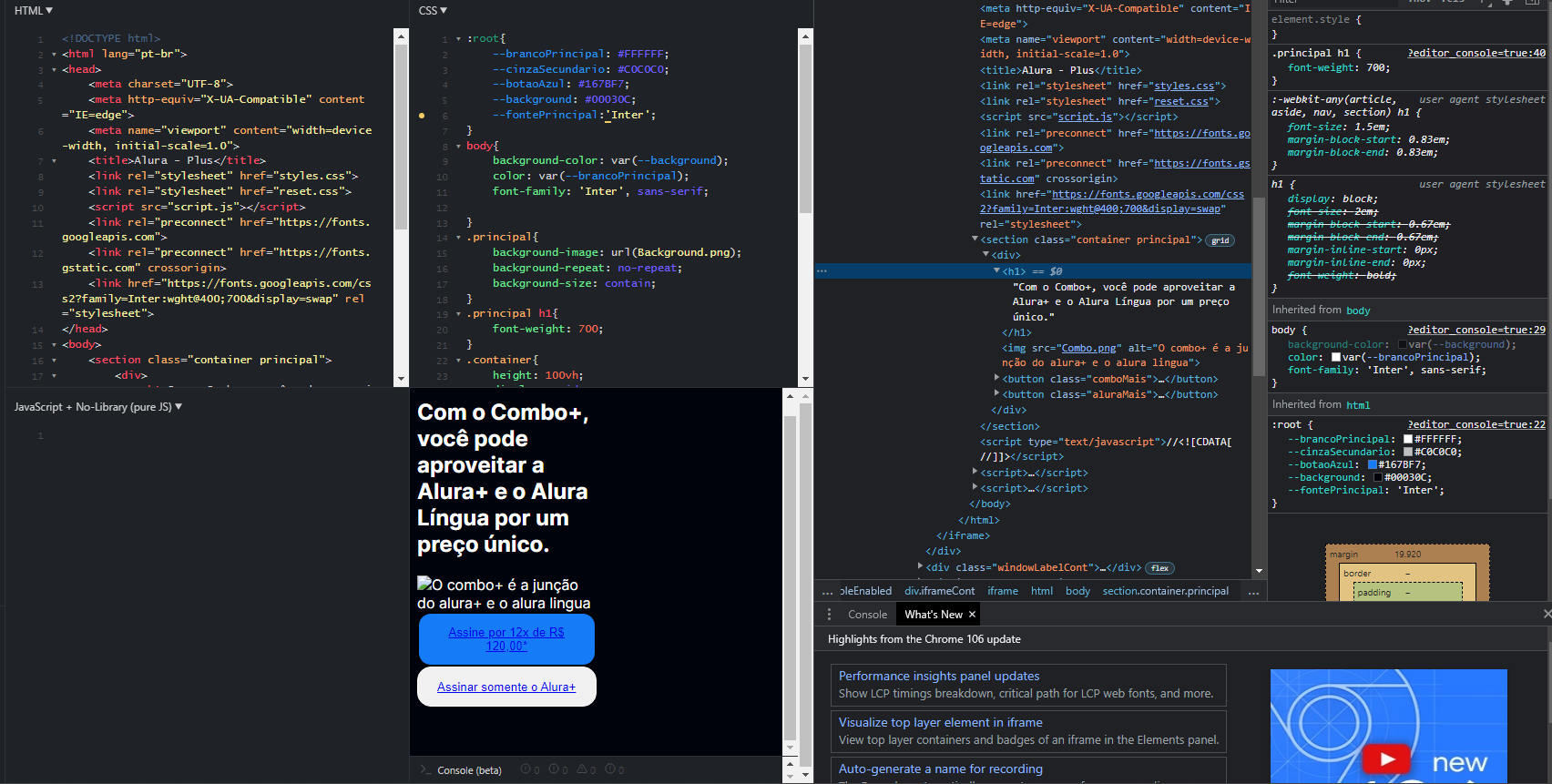
Task: Click the padding box in box model diagram
Action: pyautogui.click(x=1408, y=592)
